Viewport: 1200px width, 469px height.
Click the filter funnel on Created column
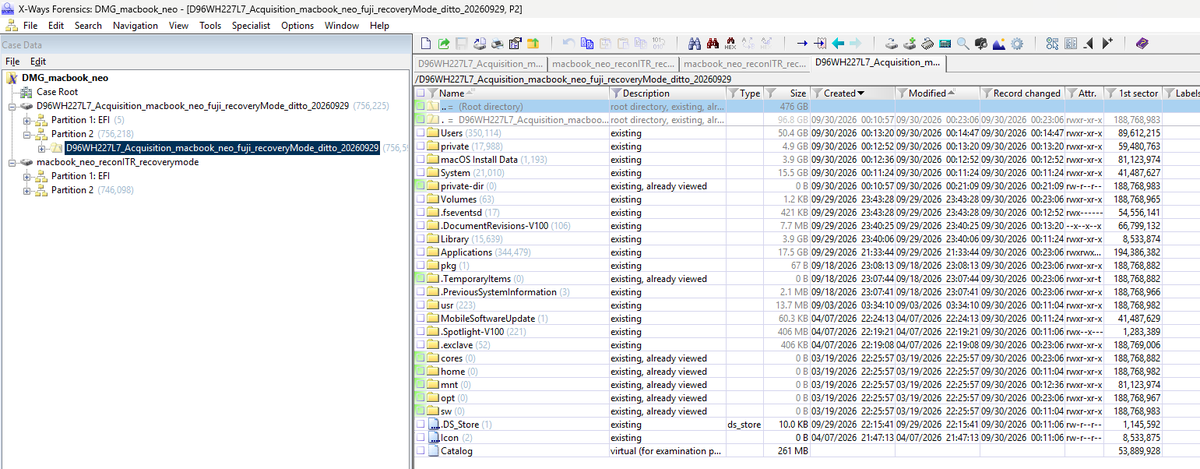tap(817, 93)
